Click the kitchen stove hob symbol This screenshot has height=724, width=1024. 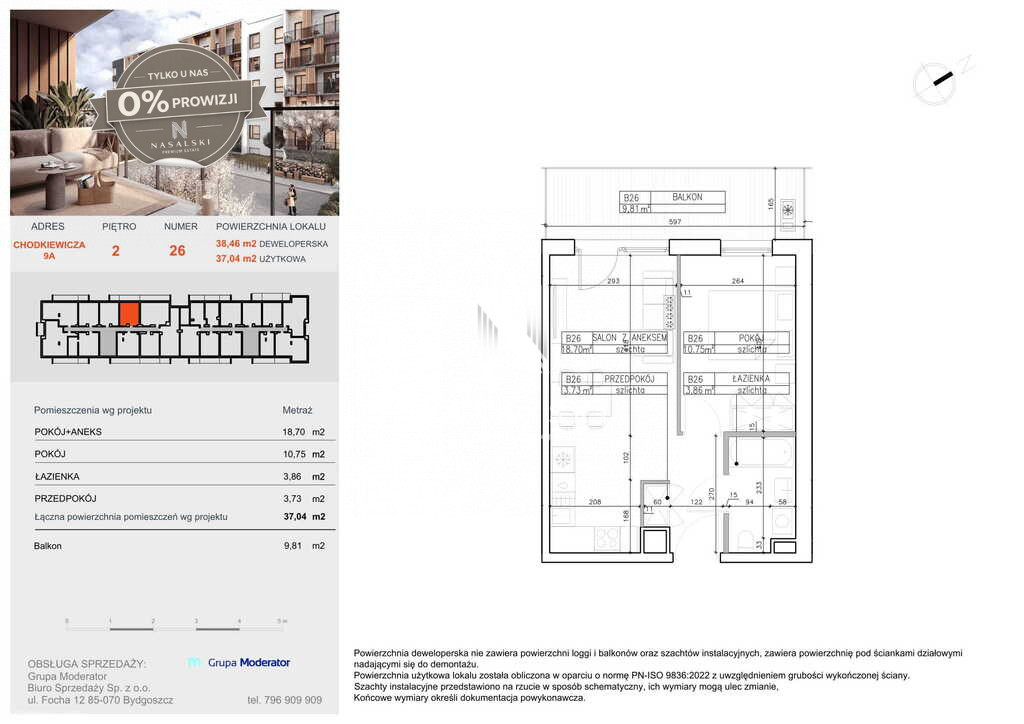tap(607, 539)
